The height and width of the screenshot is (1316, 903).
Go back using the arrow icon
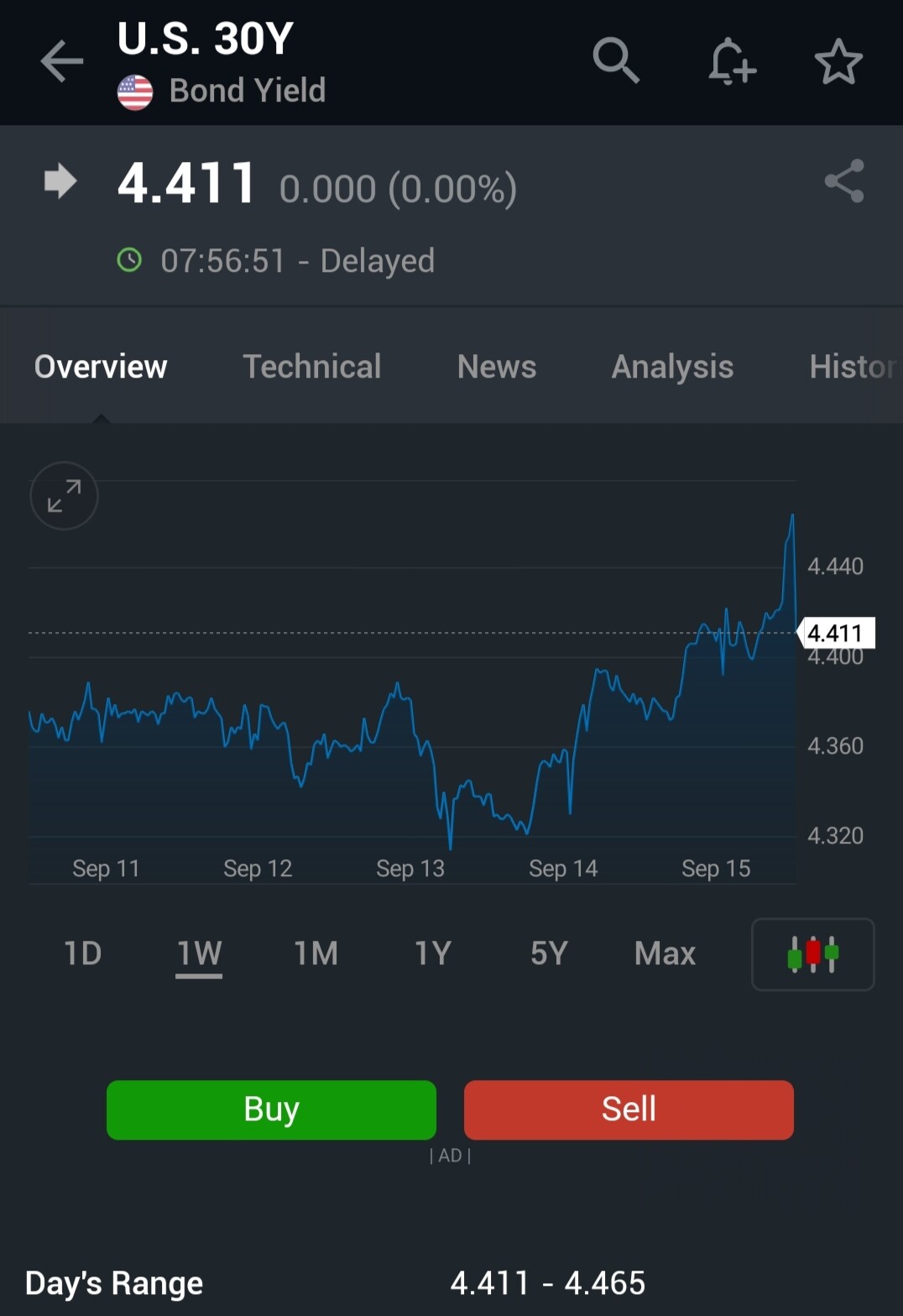click(62, 61)
